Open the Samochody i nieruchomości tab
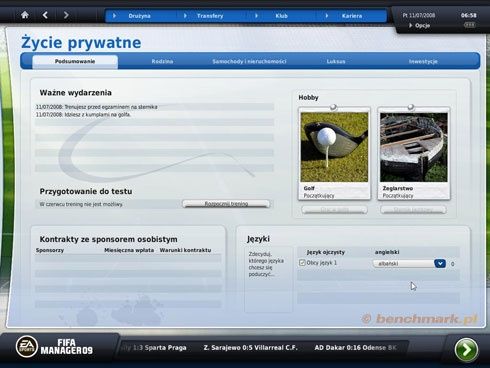 (x=249, y=62)
